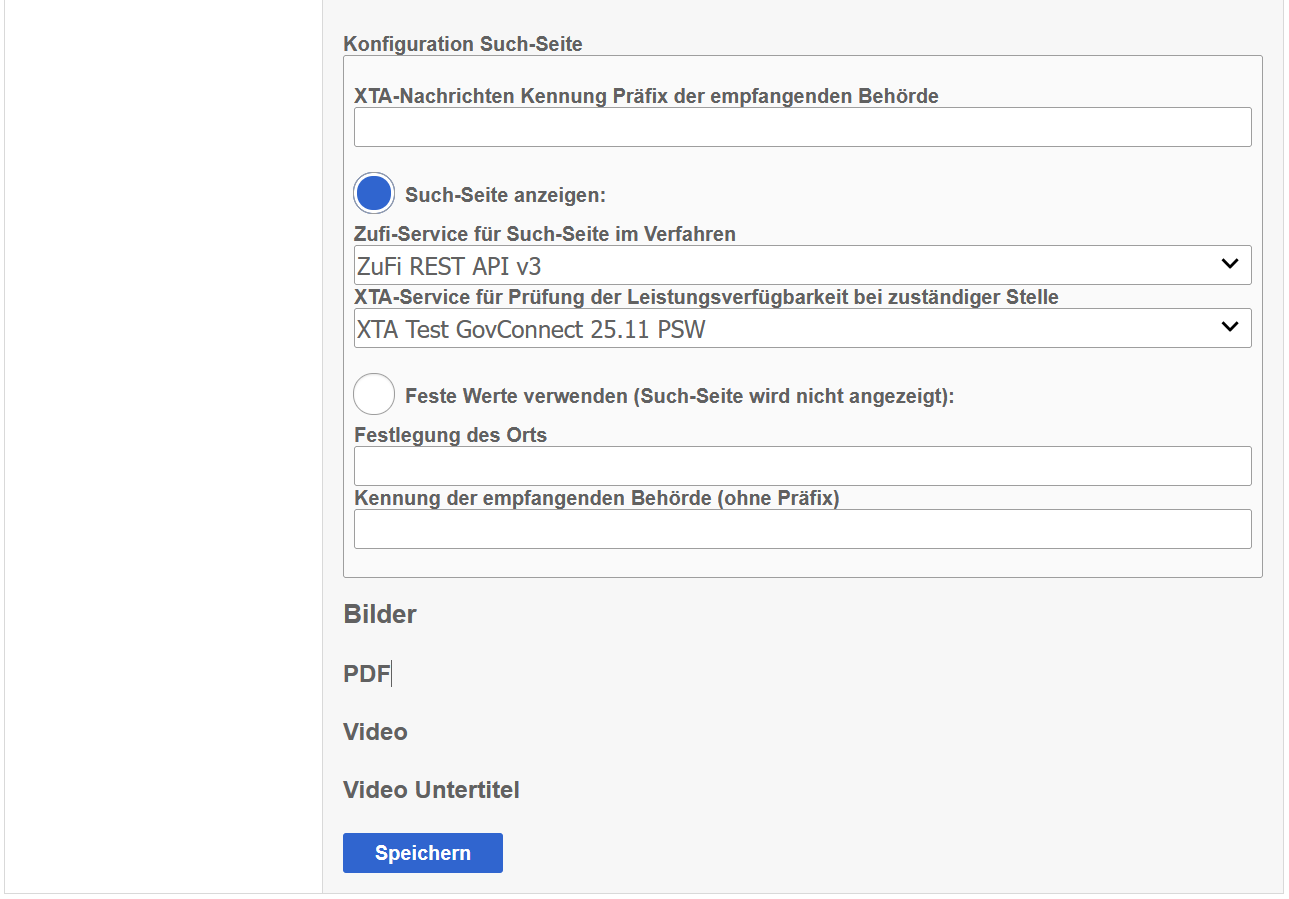Screen dimensions: 1289x899
Task: Click the chevron arrow of the XTA-Service dropdown
Action: [x=1230, y=327]
